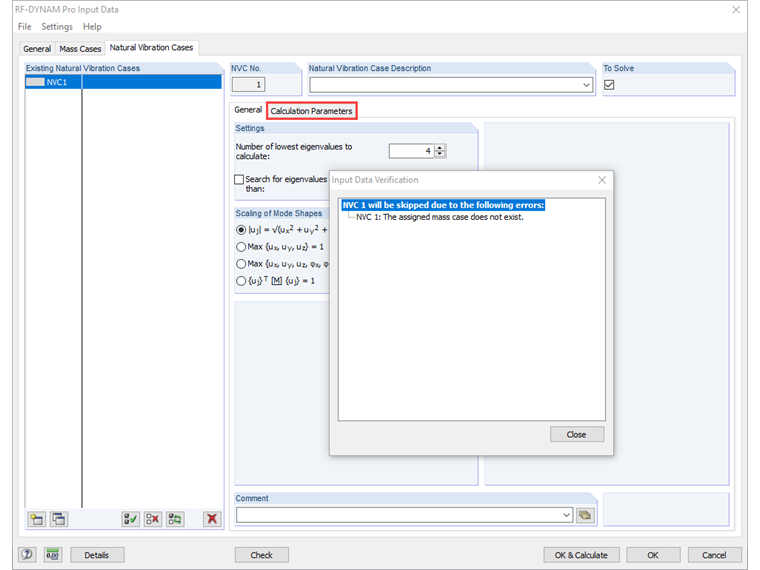Expand the Comment dropdown arrow

566,515
